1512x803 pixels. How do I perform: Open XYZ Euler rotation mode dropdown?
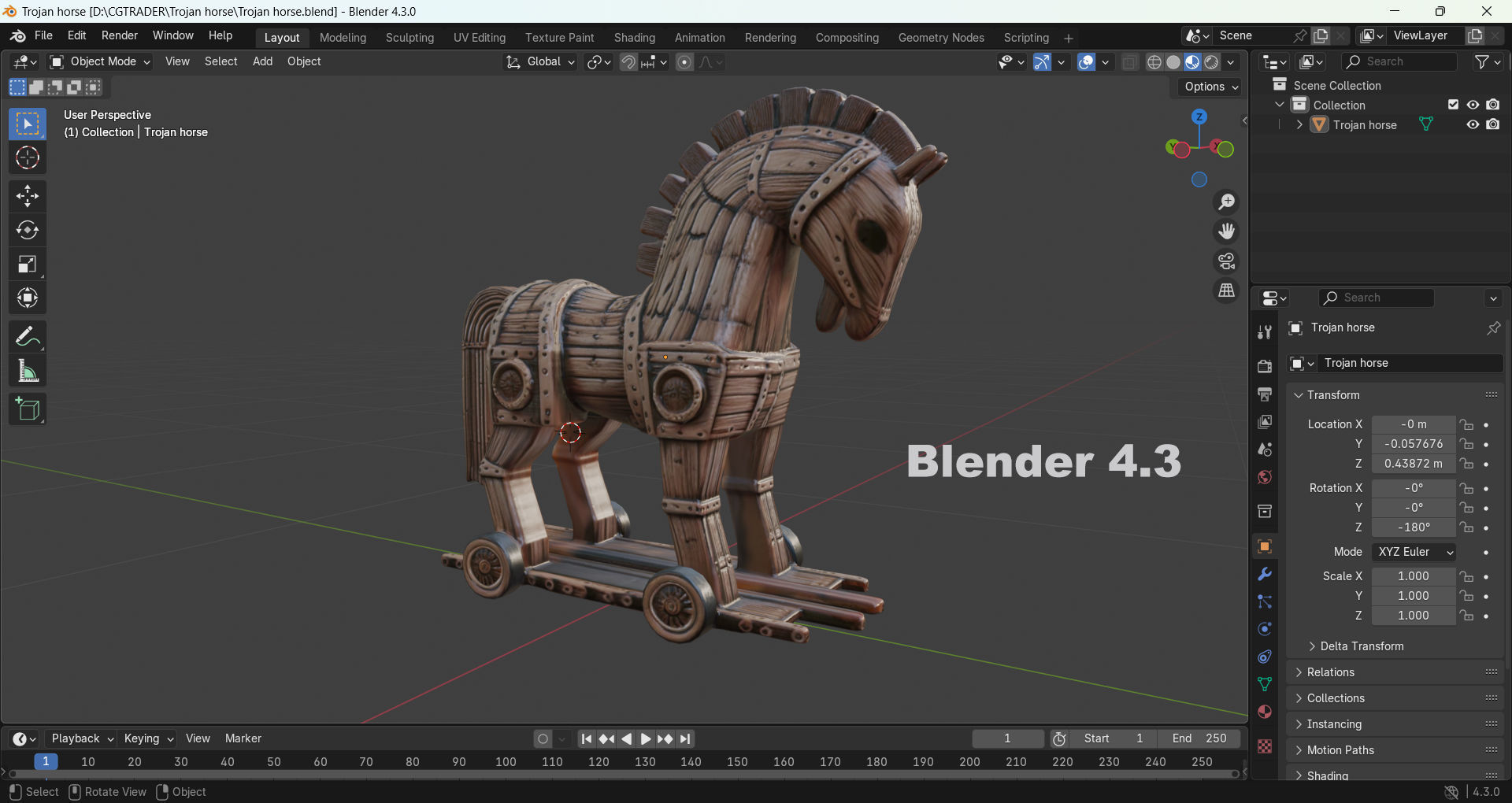(1414, 552)
